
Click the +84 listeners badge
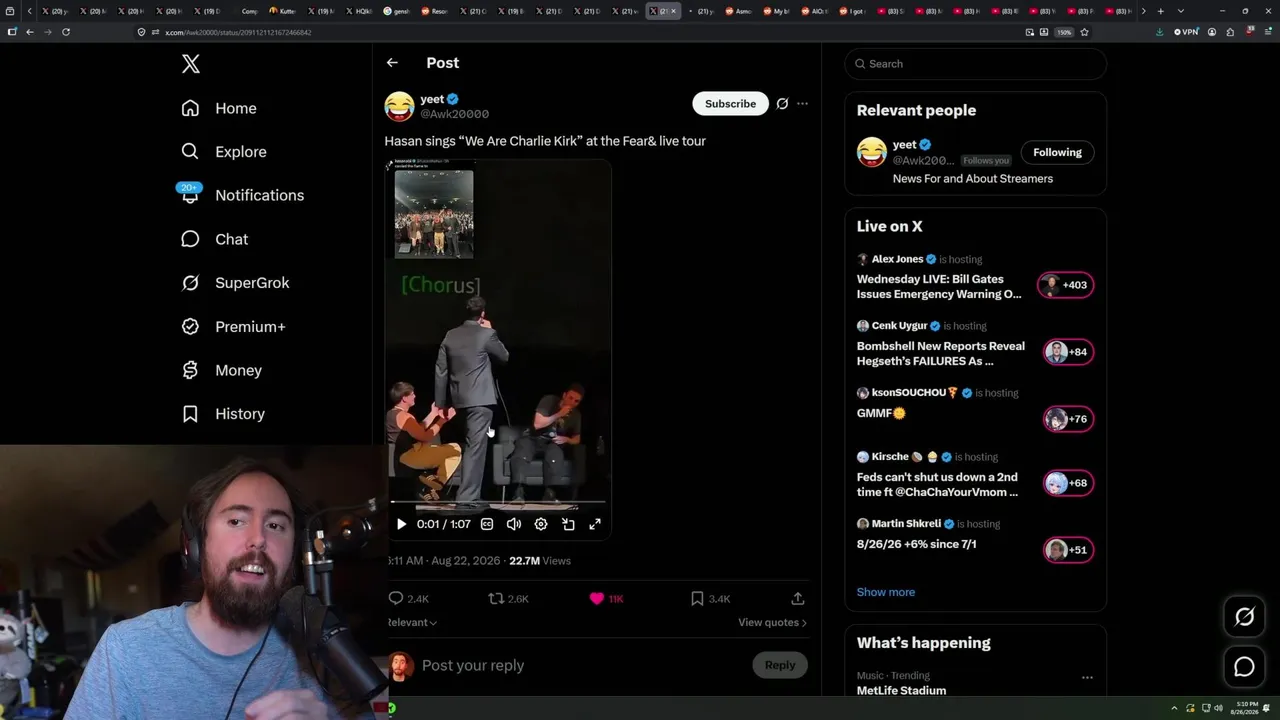coord(1068,352)
